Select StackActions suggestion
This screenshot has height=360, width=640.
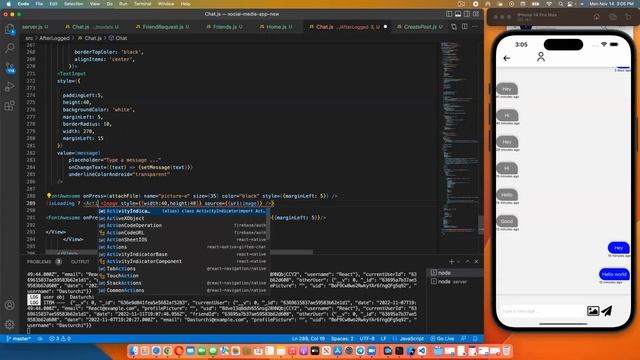[183, 283]
